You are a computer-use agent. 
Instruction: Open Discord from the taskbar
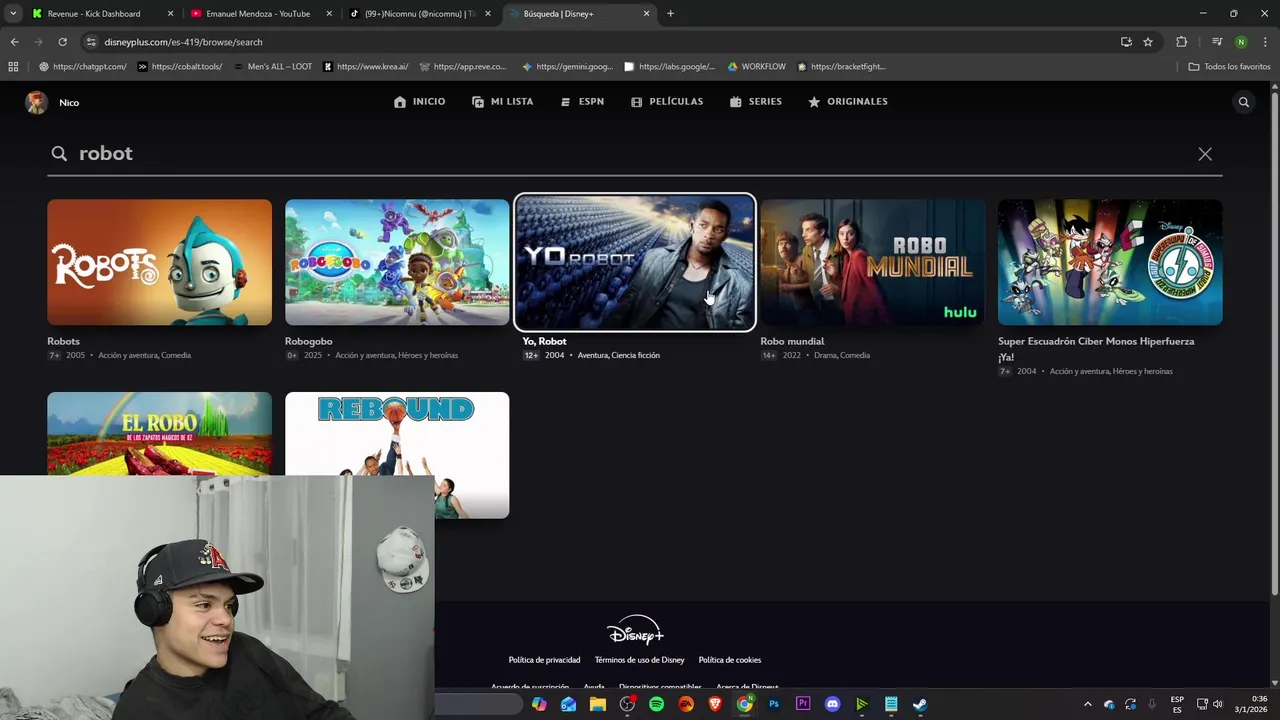(x=832, y=704)
